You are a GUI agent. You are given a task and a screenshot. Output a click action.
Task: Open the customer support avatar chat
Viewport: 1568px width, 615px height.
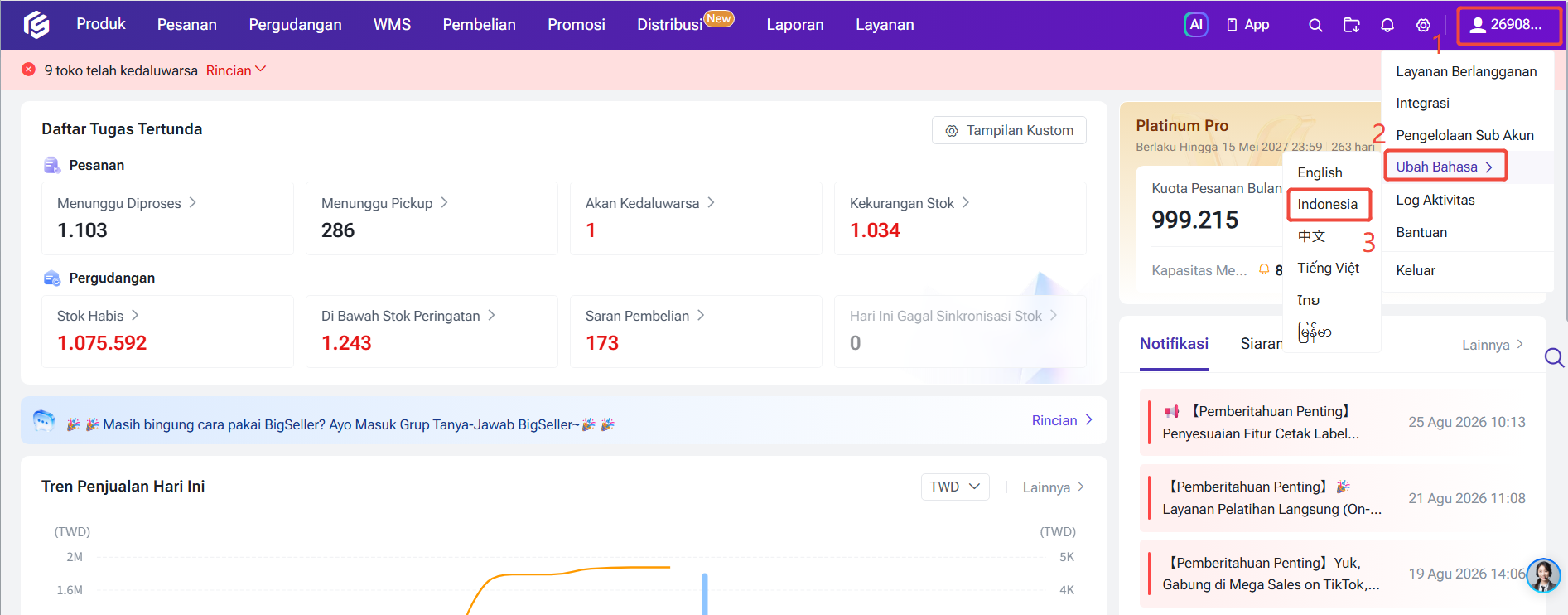[x=1543, y=575]
